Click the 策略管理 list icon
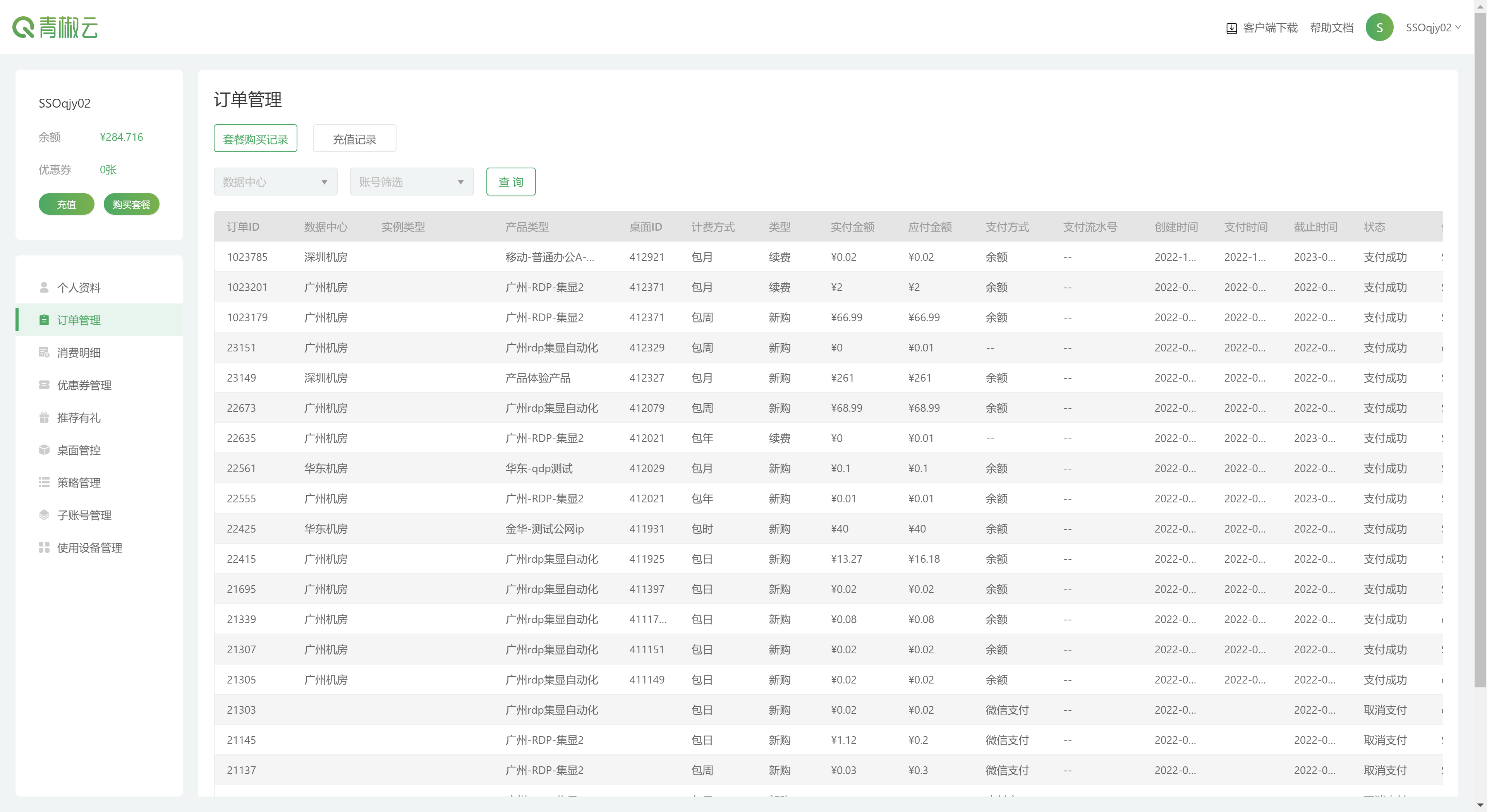Screen dimensions: 1487x812 (44, 482)
